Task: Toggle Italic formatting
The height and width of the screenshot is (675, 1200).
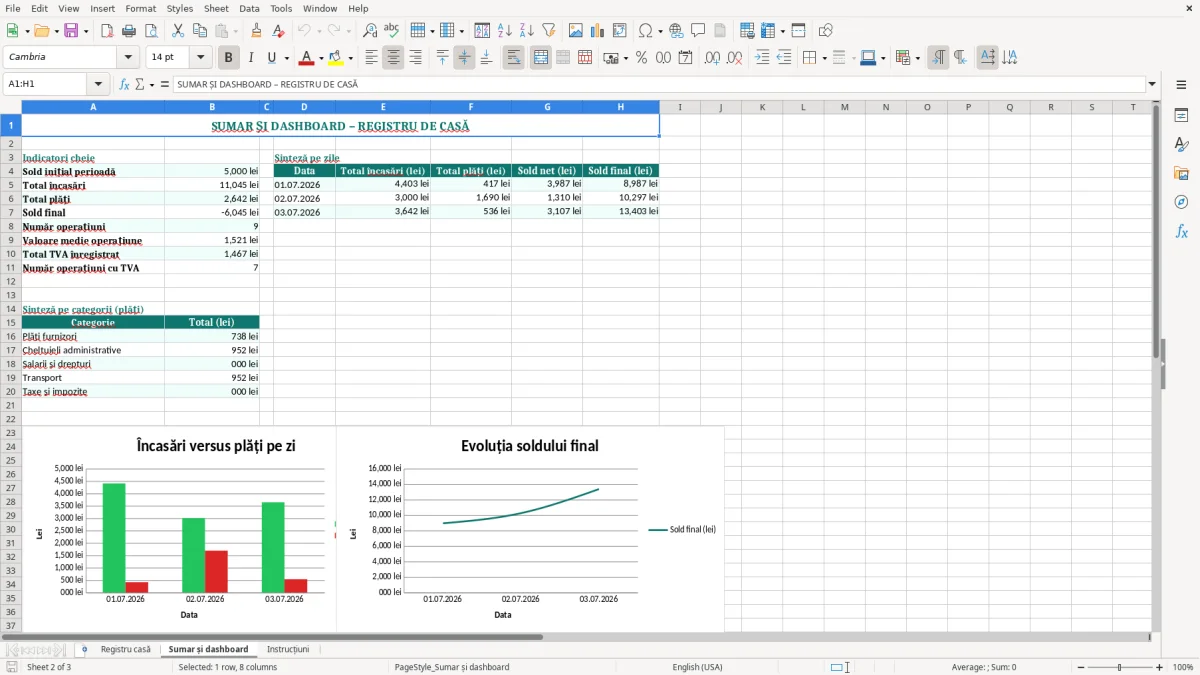Action: pos(251,58)
